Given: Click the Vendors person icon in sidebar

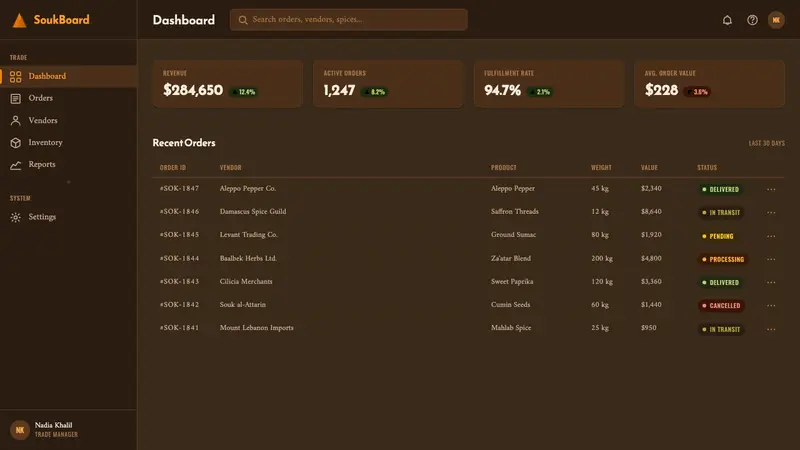Looking at the screenshot, I should coord(16,120).
